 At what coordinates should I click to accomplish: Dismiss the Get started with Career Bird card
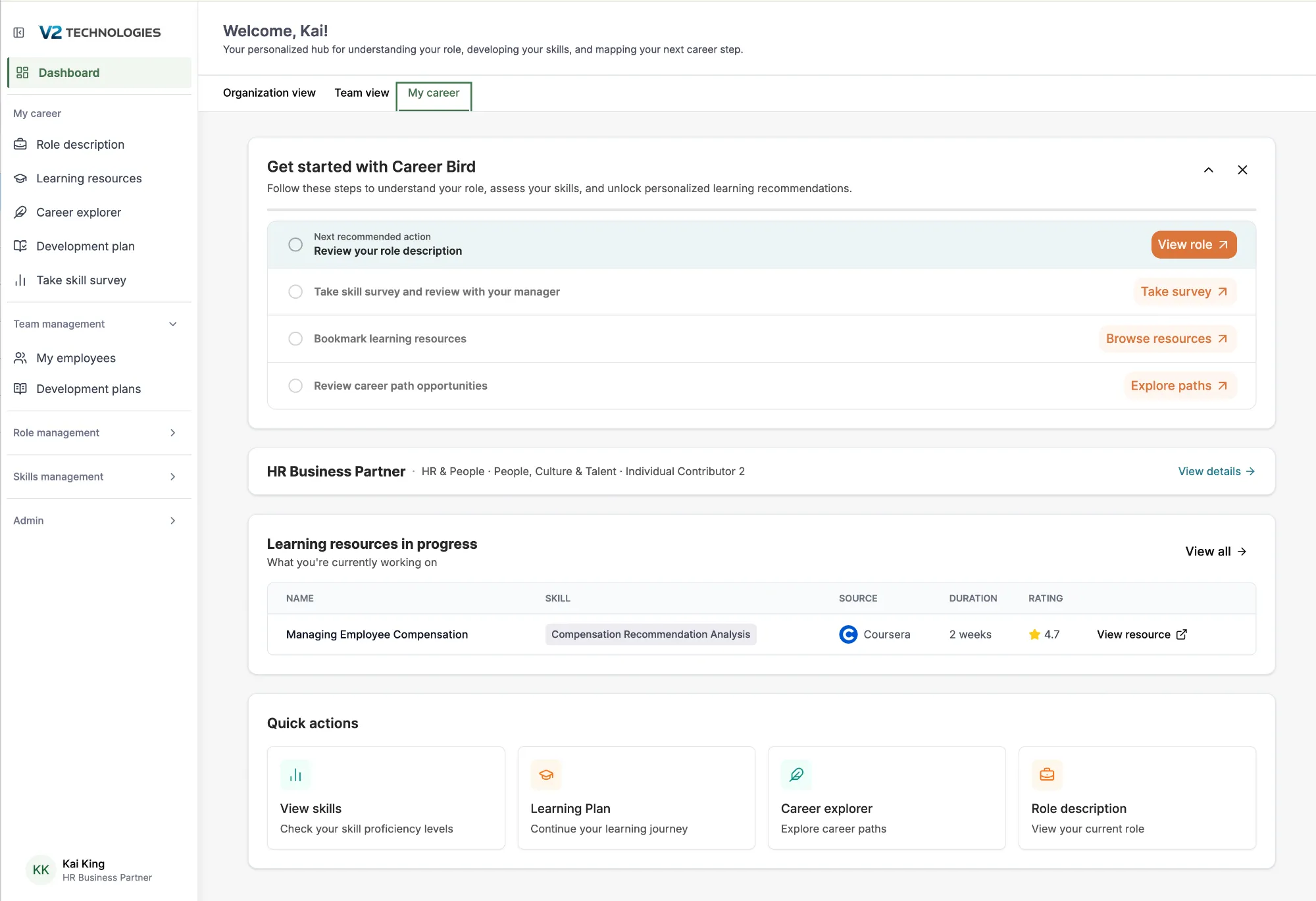point(1242,170)
